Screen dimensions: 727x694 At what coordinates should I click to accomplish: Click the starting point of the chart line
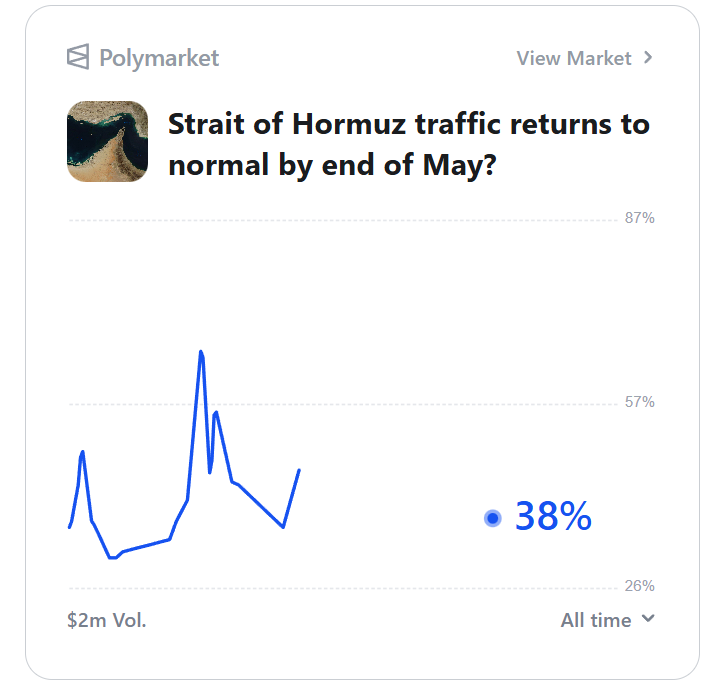point(69,527)
